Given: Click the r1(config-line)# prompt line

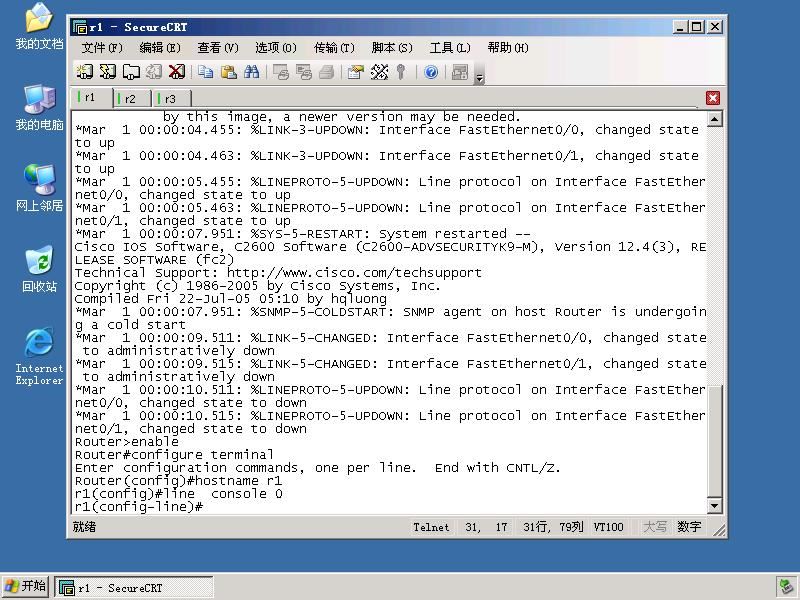Looking at the screenshot, I should [x=139, y=507].
